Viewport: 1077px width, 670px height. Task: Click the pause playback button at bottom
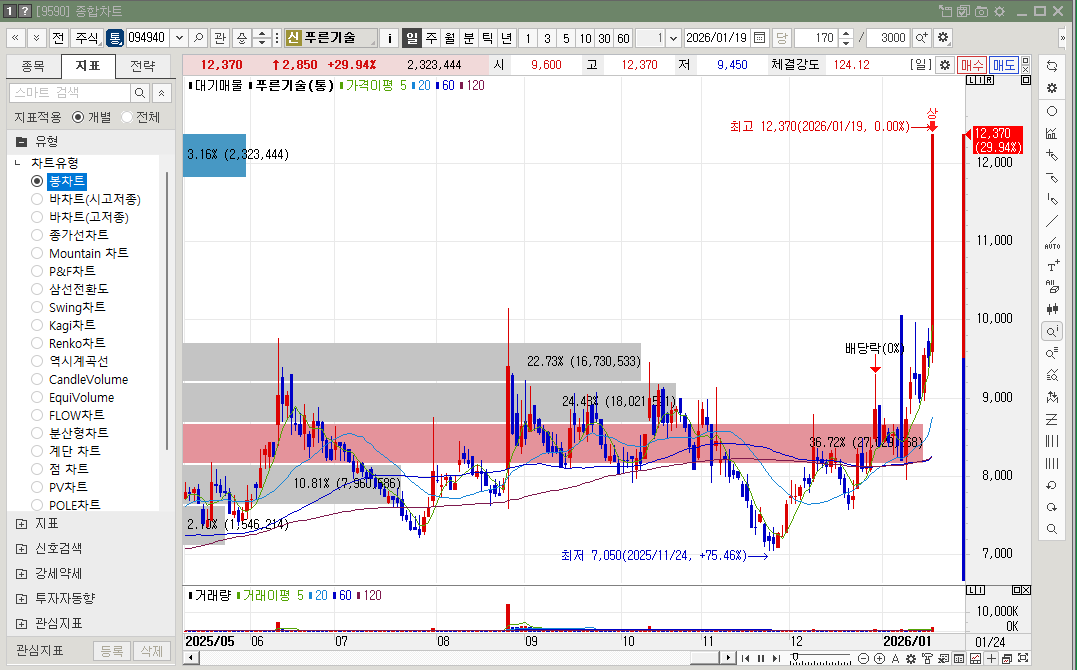click(x=761, y=658)
